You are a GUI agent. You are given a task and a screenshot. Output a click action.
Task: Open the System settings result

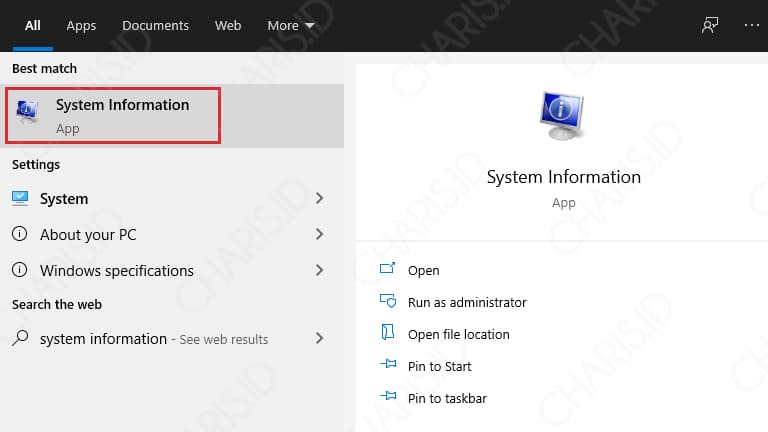pos(172,198)
